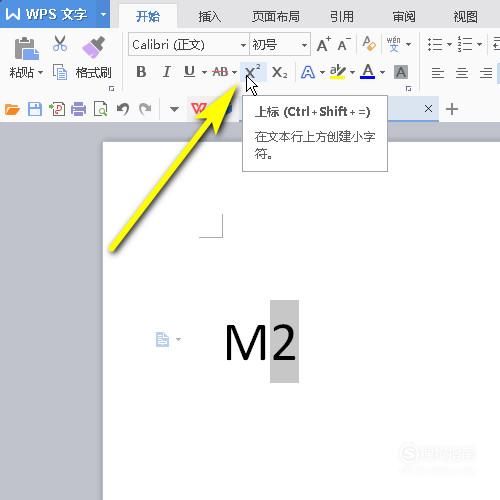Image resolution: width=500 pixels, height=500 pixels.
Task: Click the decrease indent icon
Action: [x=496, y=44]
